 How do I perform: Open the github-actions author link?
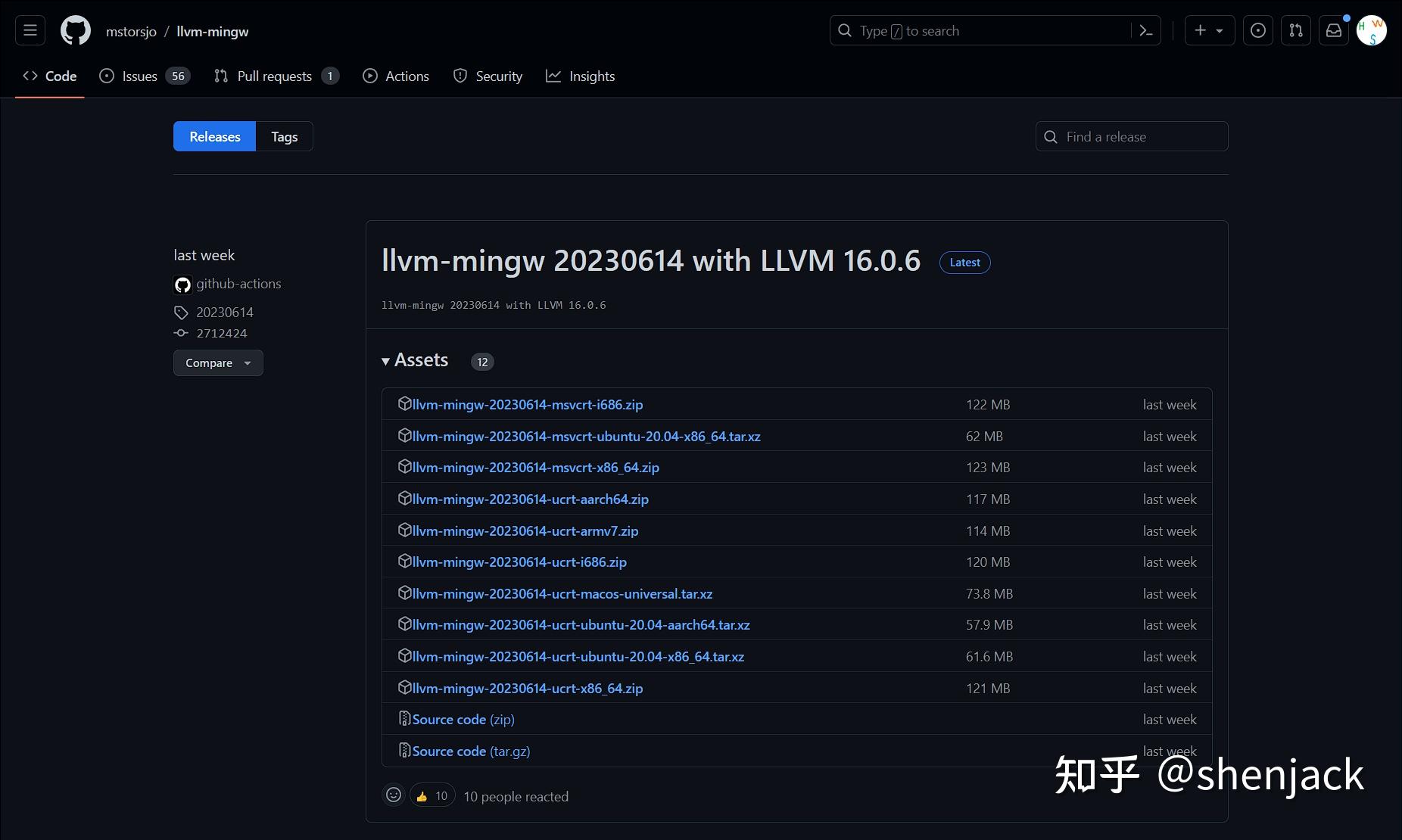pos(238,284)
